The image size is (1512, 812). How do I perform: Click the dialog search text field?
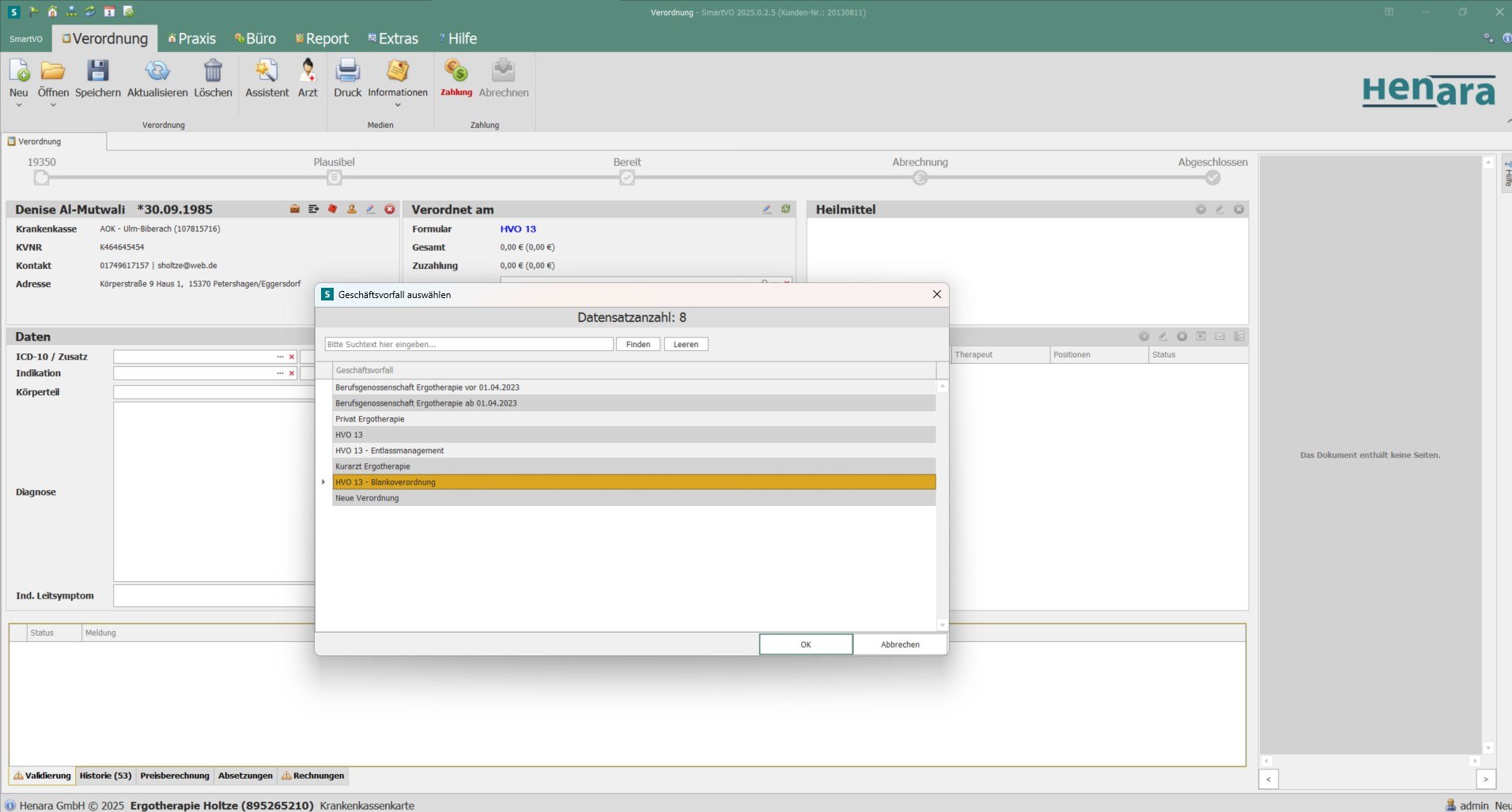click(468, 344)
